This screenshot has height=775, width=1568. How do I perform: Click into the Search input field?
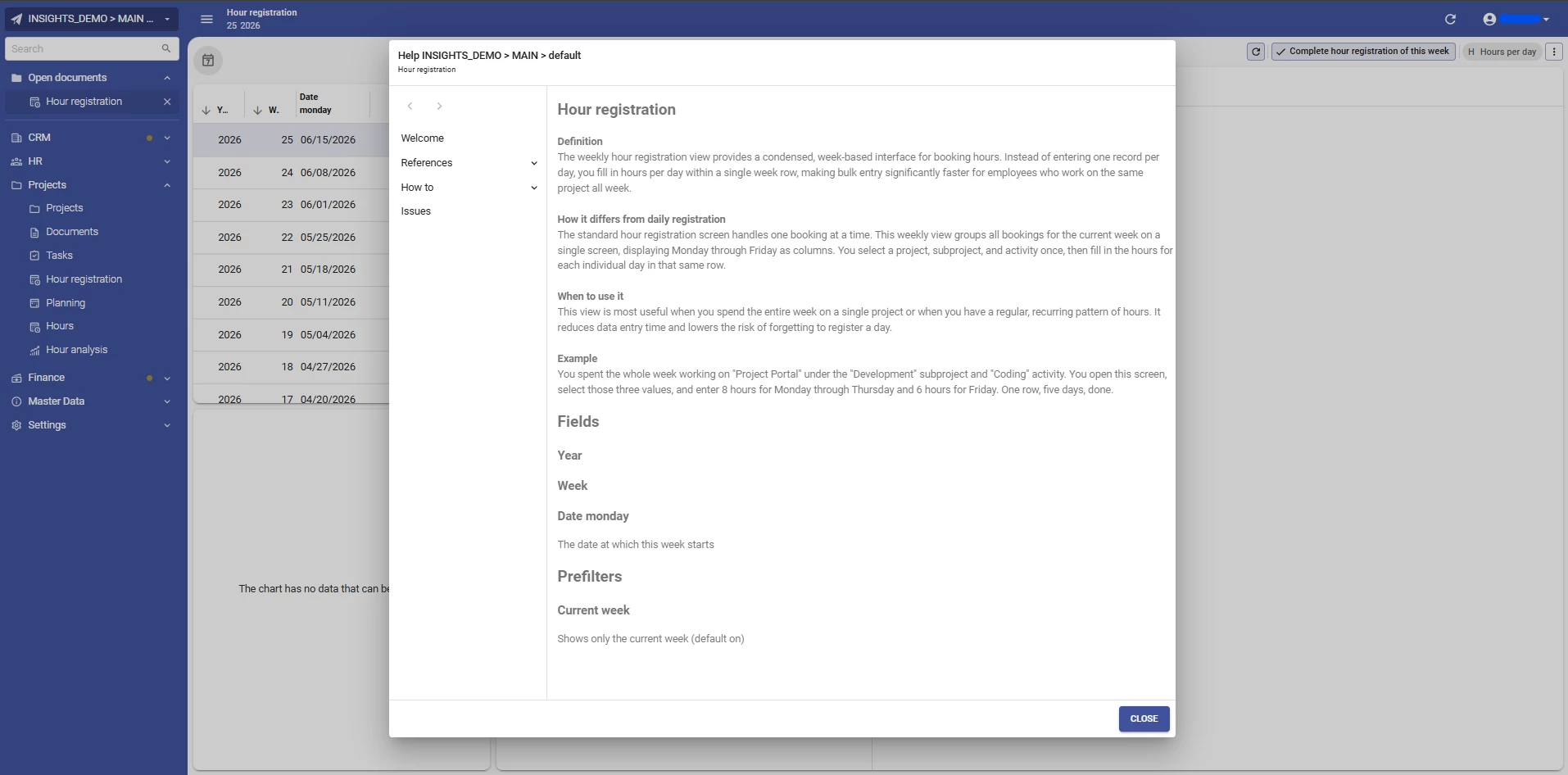tap(84, 49)
